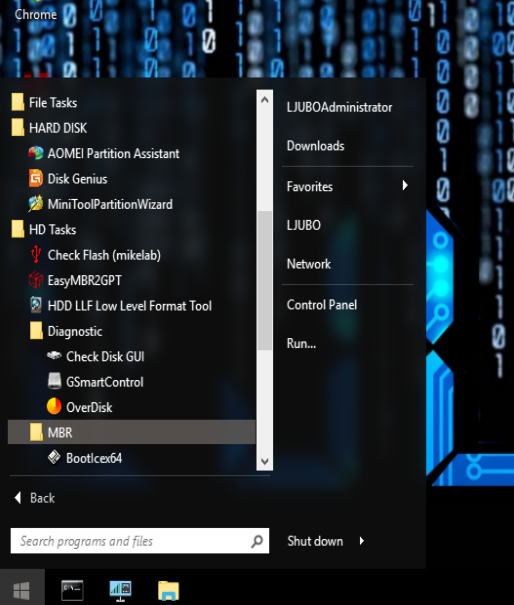This screenshot has width=514, height=605.
Task: Focus the Search programs and files box
Action: pyautogui.click(x=140, y=541)
